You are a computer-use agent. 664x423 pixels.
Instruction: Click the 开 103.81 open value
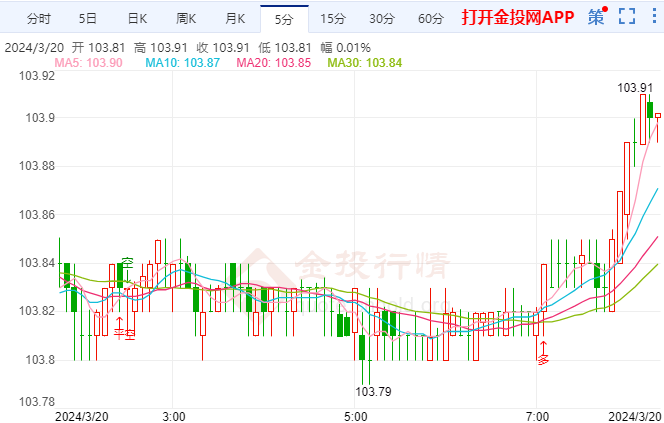(98, 47)
